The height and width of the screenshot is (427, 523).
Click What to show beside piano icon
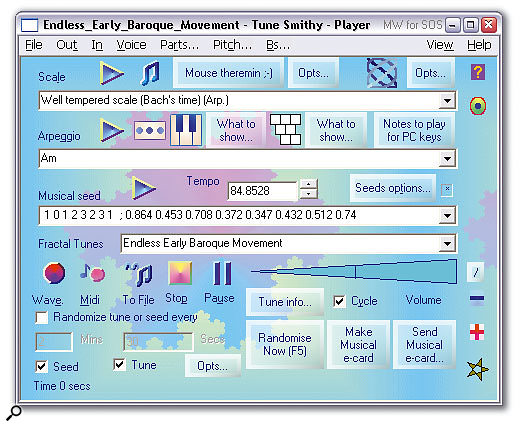click(x=236, y=130)
